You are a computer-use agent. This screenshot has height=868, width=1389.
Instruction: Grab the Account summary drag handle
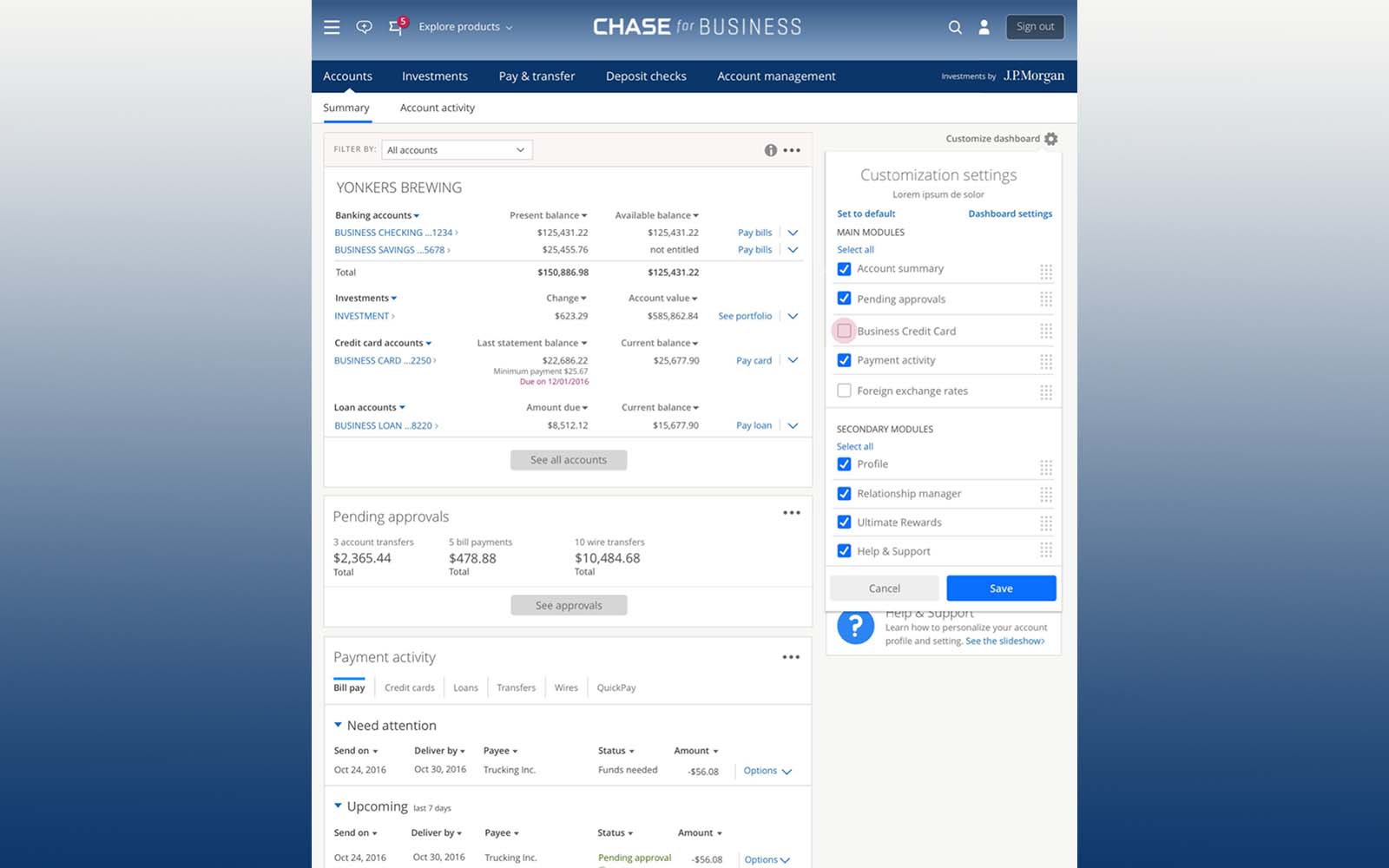click(x=1046, y=272)
